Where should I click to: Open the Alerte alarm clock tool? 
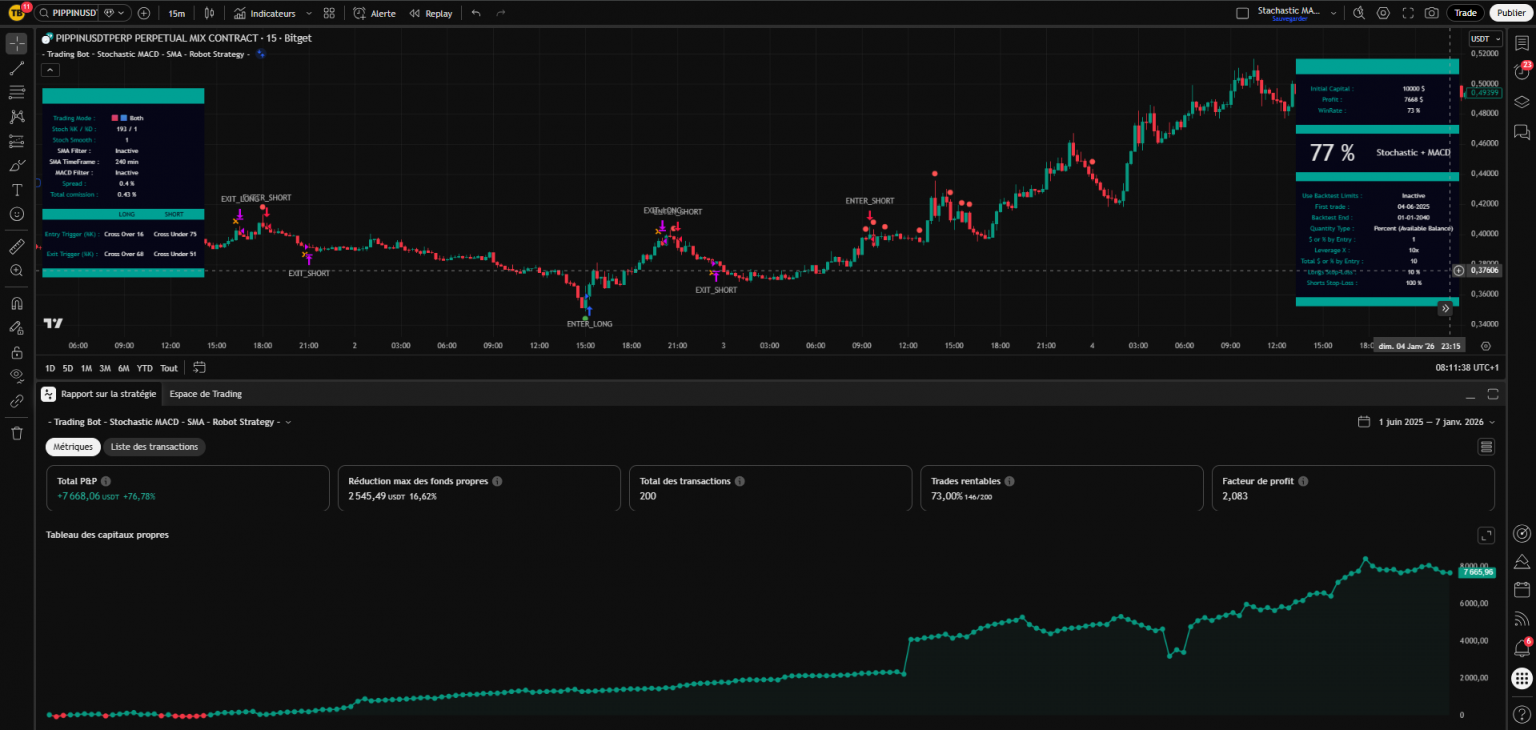[x=375, y=14]
